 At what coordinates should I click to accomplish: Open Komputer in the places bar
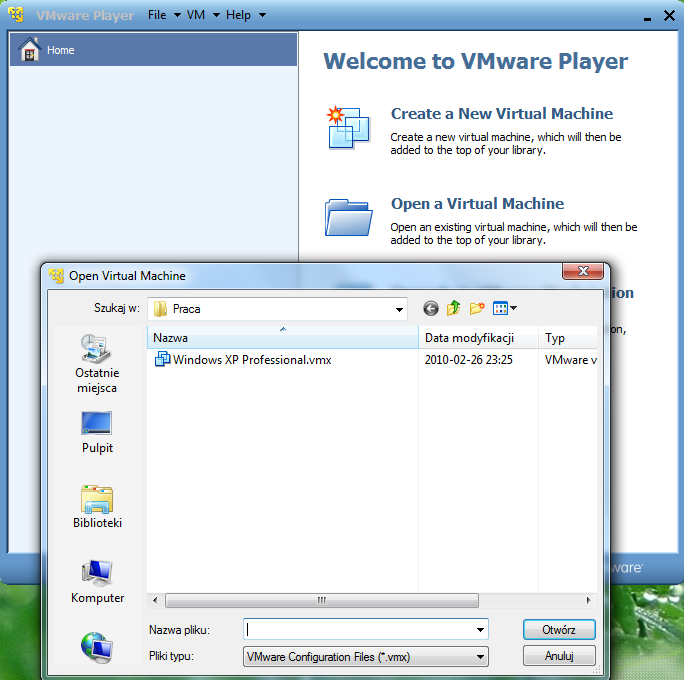(x=97, y=582)
